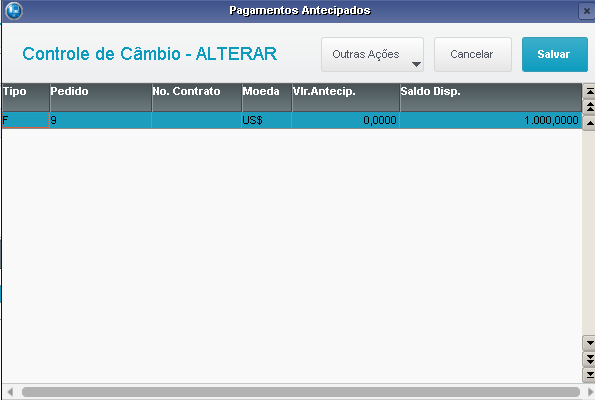This screenshot has height=400, width=595.
Task: Go down one page with double-down arrow
Action: tap(589, 359)
